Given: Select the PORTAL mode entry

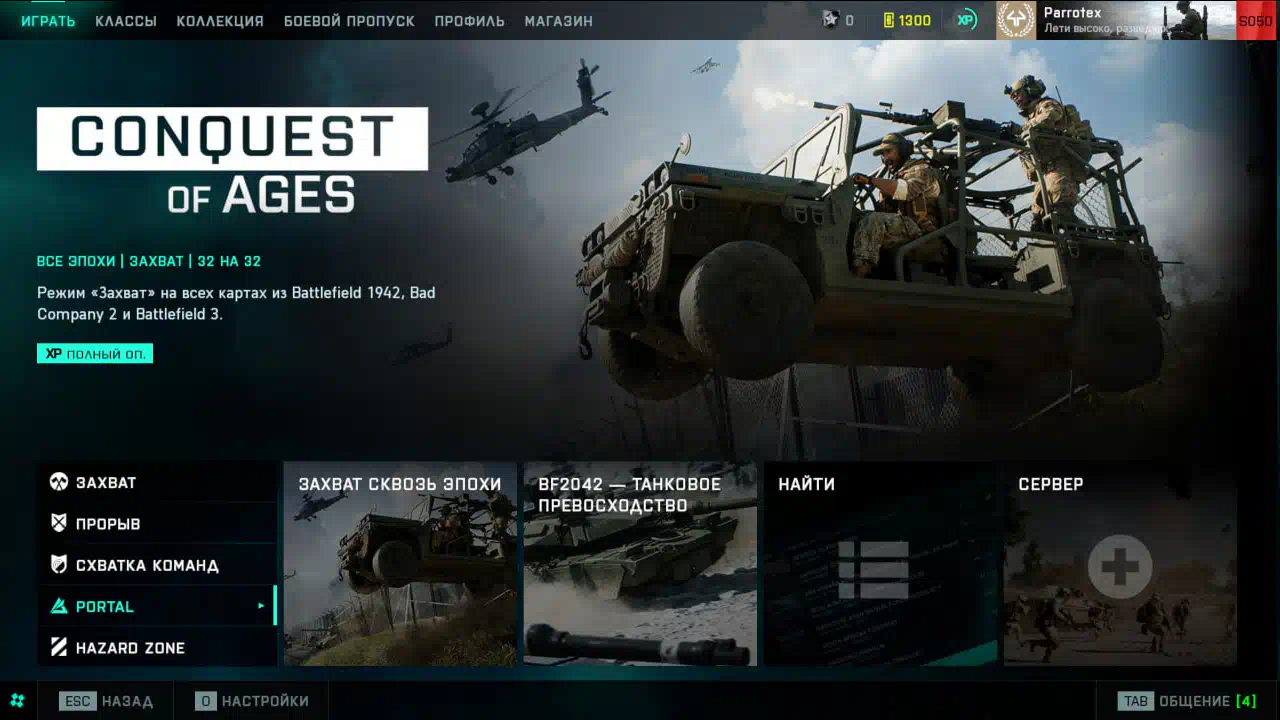Looking at the screenshot, I should coord(157,606).
